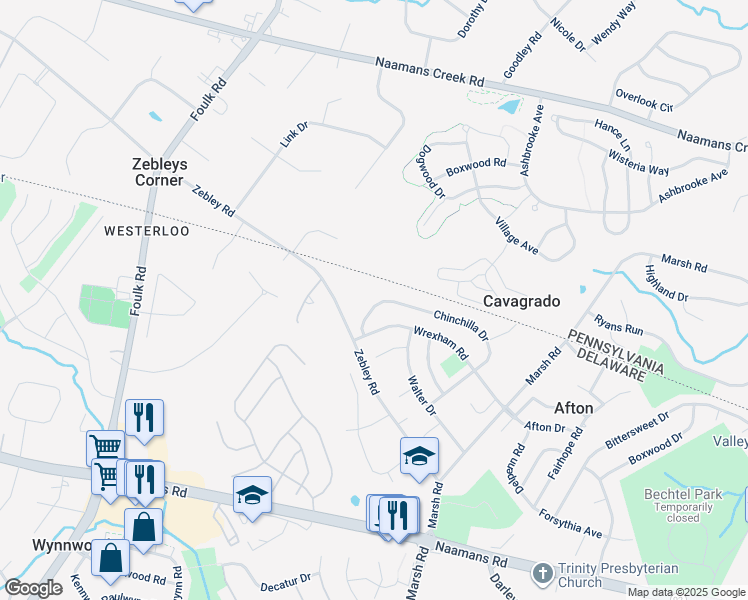Click the Bechtel Park label
The height and width of the screenshot is (600, 748).
pyautogui.click(x=683, y=494)
